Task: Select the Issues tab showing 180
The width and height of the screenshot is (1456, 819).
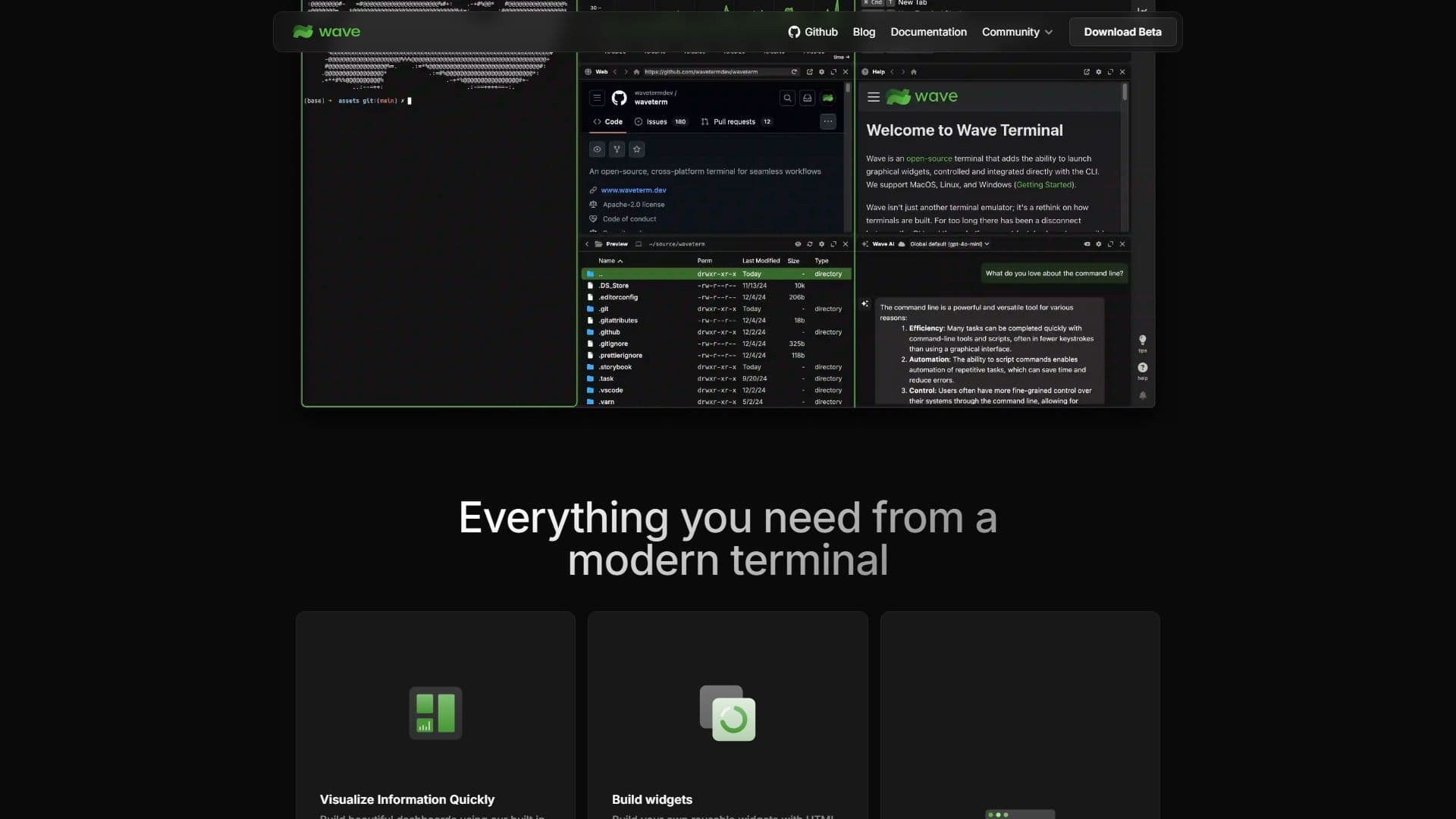Action: pyautogui.click(x=661, y=121)
